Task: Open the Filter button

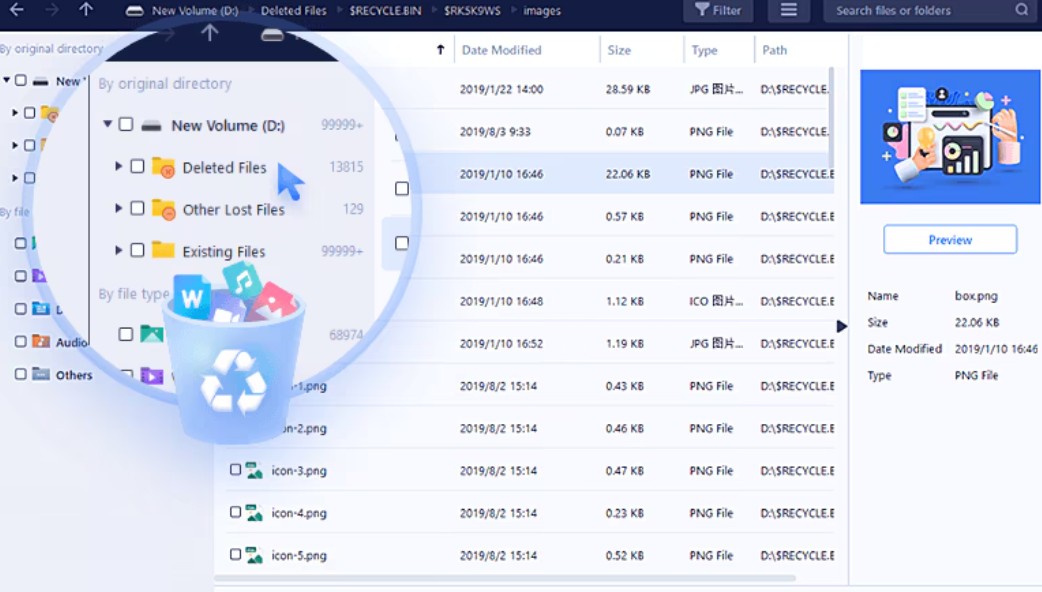Action: [718, 10]
